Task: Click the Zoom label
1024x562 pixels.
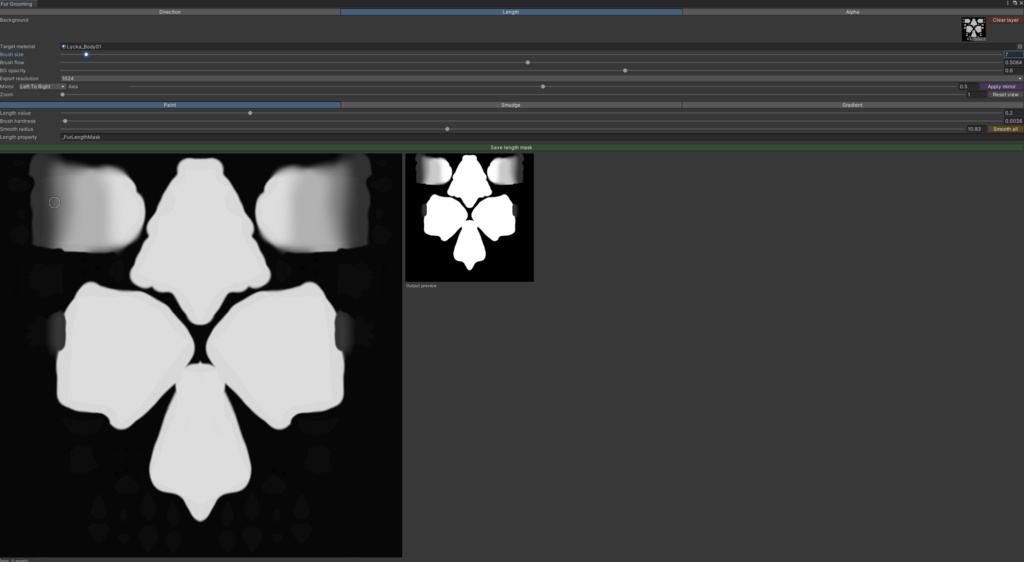Action: click(x=7, y=95)
